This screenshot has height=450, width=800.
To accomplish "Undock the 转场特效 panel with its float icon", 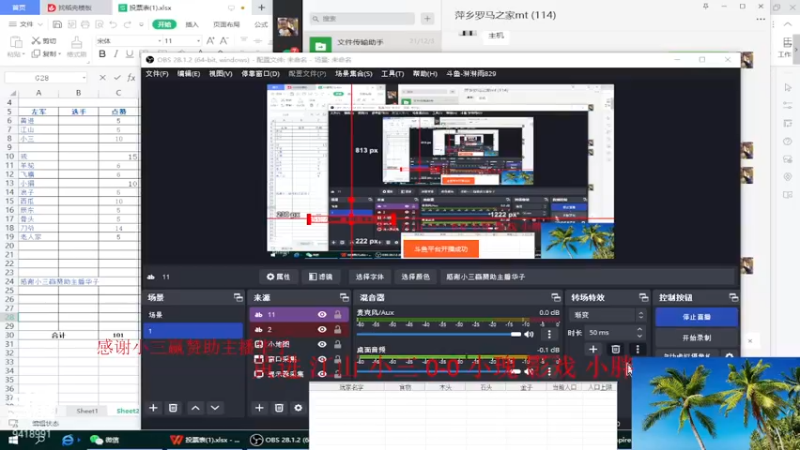I will click(x=643, y=297).
